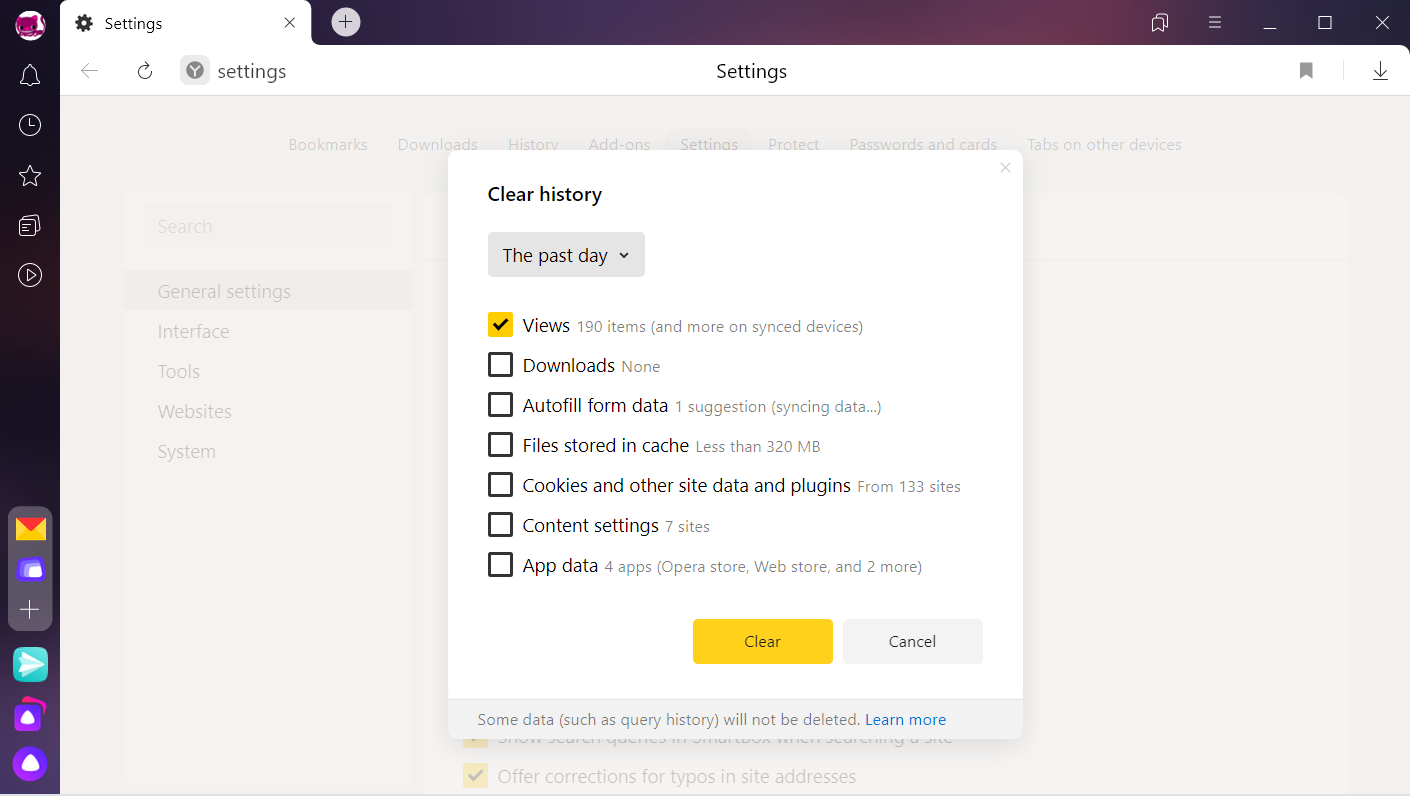
Task: Open The past day time range dropdown
Action: pyautogui.click(x=566, y=255)
